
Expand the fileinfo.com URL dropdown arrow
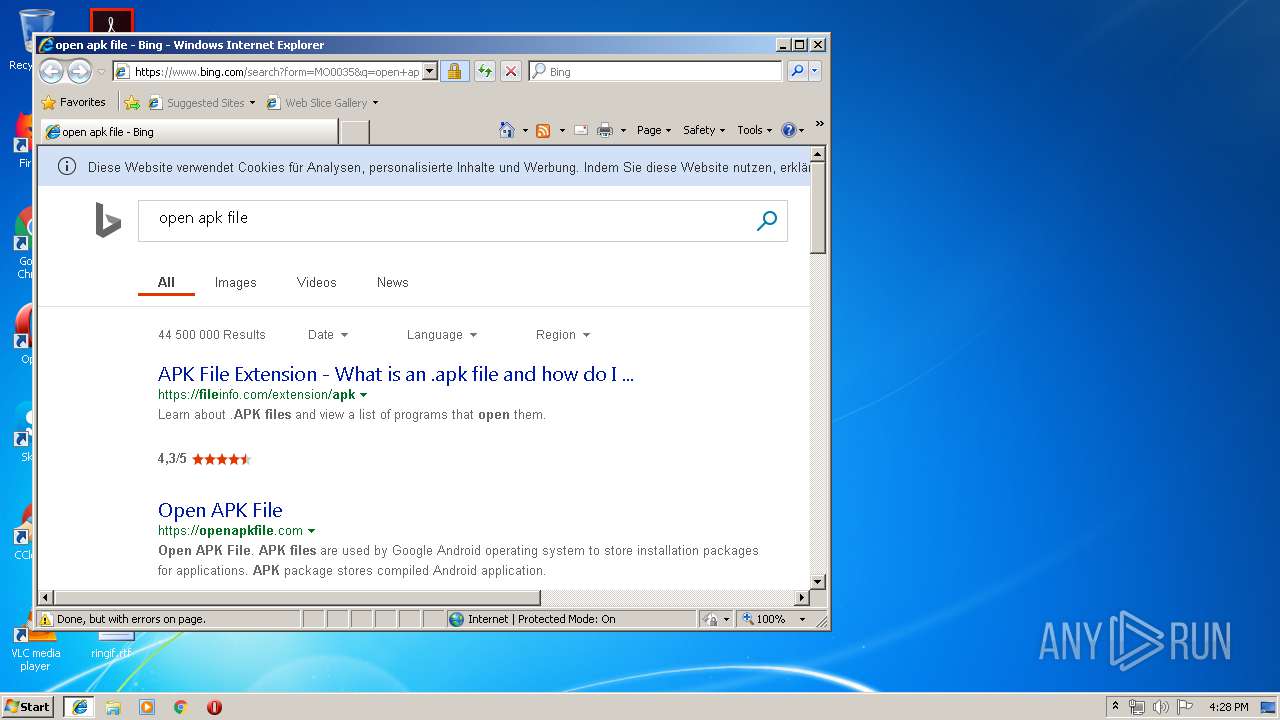pyautogui.click(x=363, y=395)
